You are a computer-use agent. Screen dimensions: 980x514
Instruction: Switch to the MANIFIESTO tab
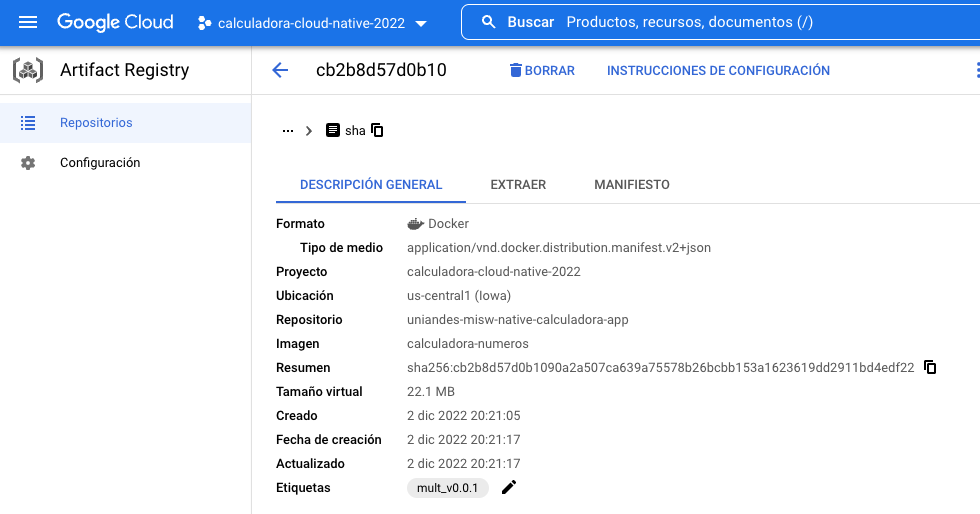632,184
